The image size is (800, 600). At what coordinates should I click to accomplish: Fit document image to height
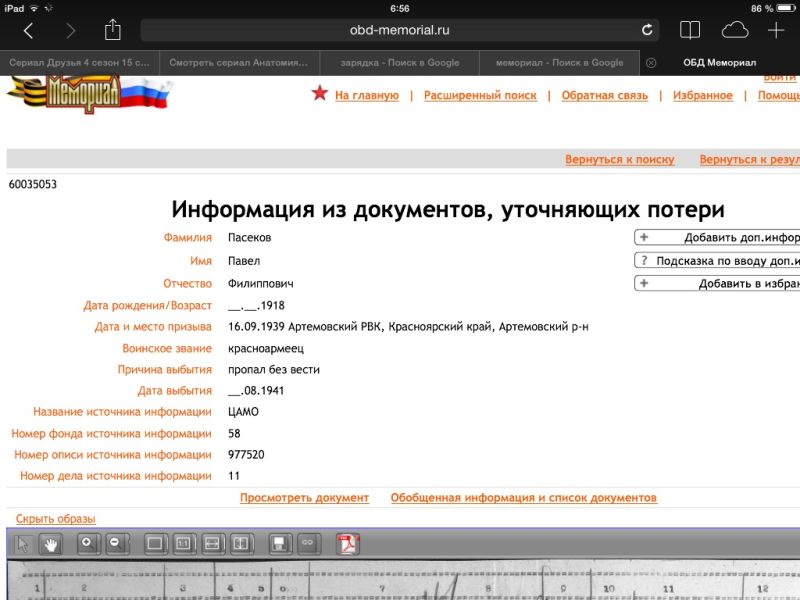[x=241, y=543]
